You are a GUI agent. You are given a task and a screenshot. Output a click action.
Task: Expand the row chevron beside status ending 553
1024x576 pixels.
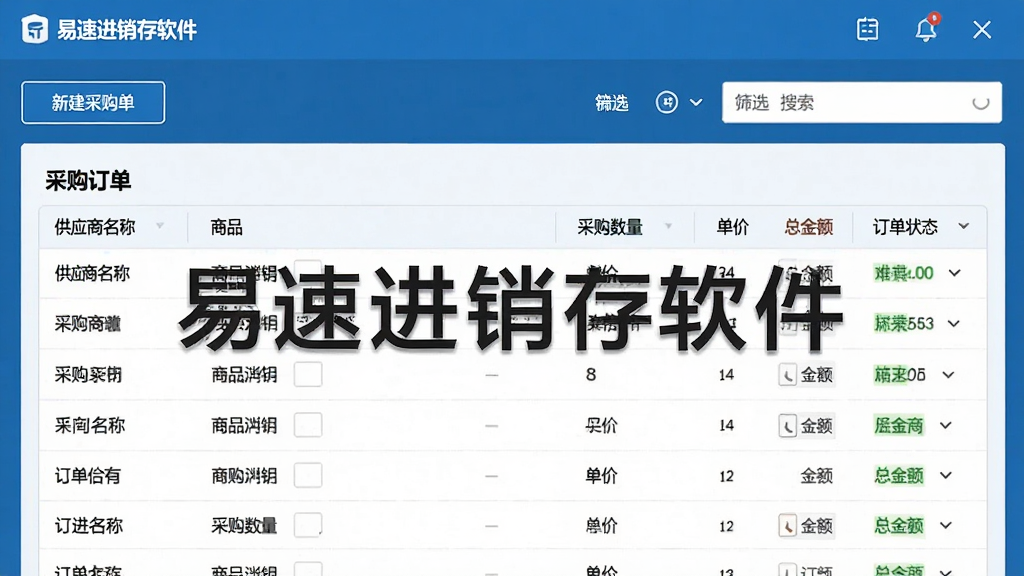point(953,323)
